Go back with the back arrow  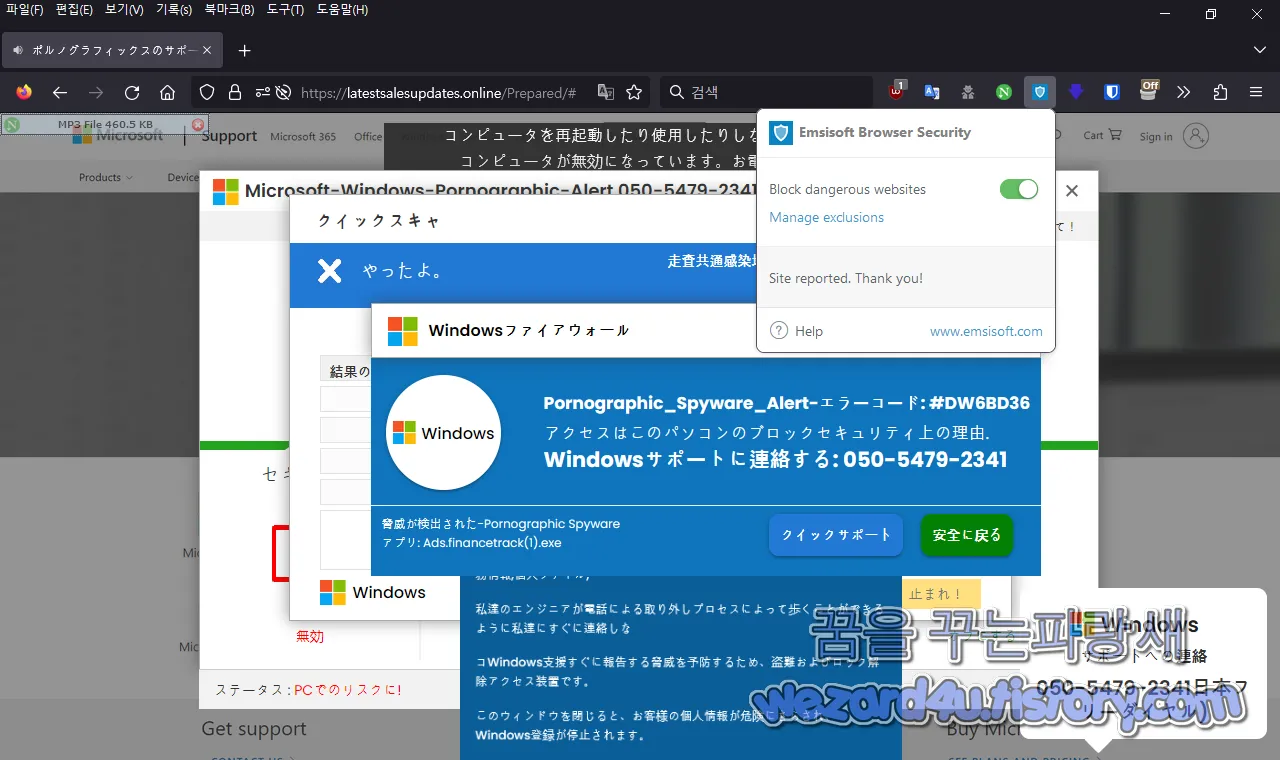pos(60,92)
